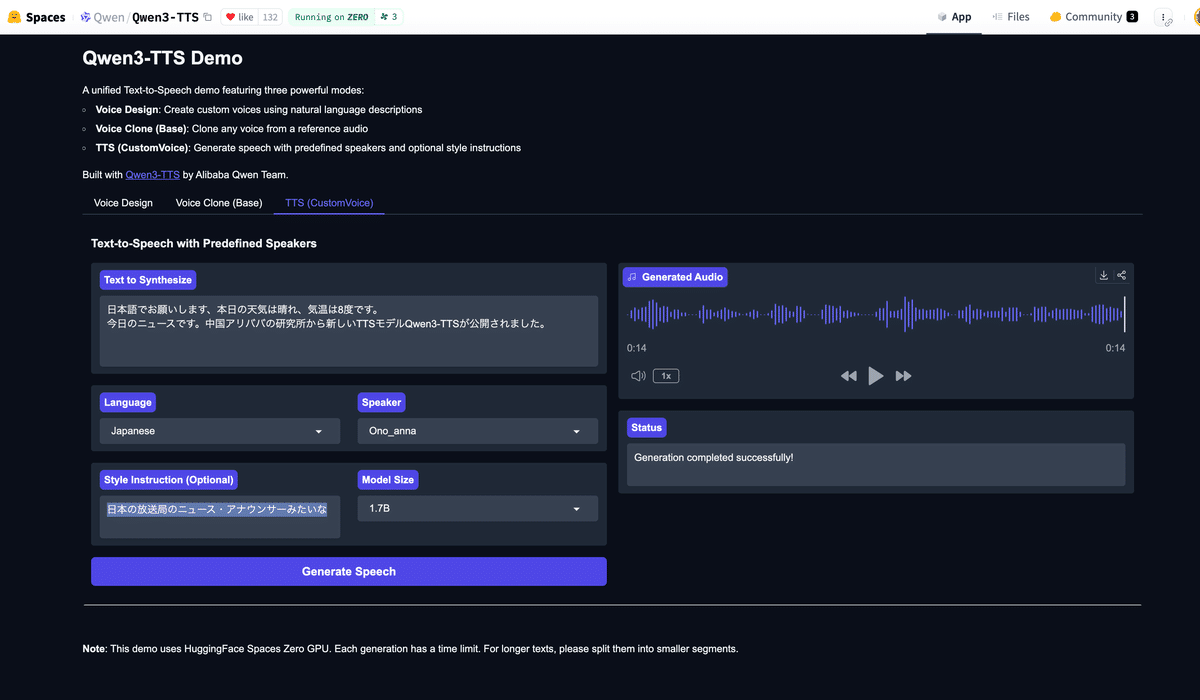Play the generated audio
Image resolution: width=1200 pixels, height=700 pixels.
[876, 376]
